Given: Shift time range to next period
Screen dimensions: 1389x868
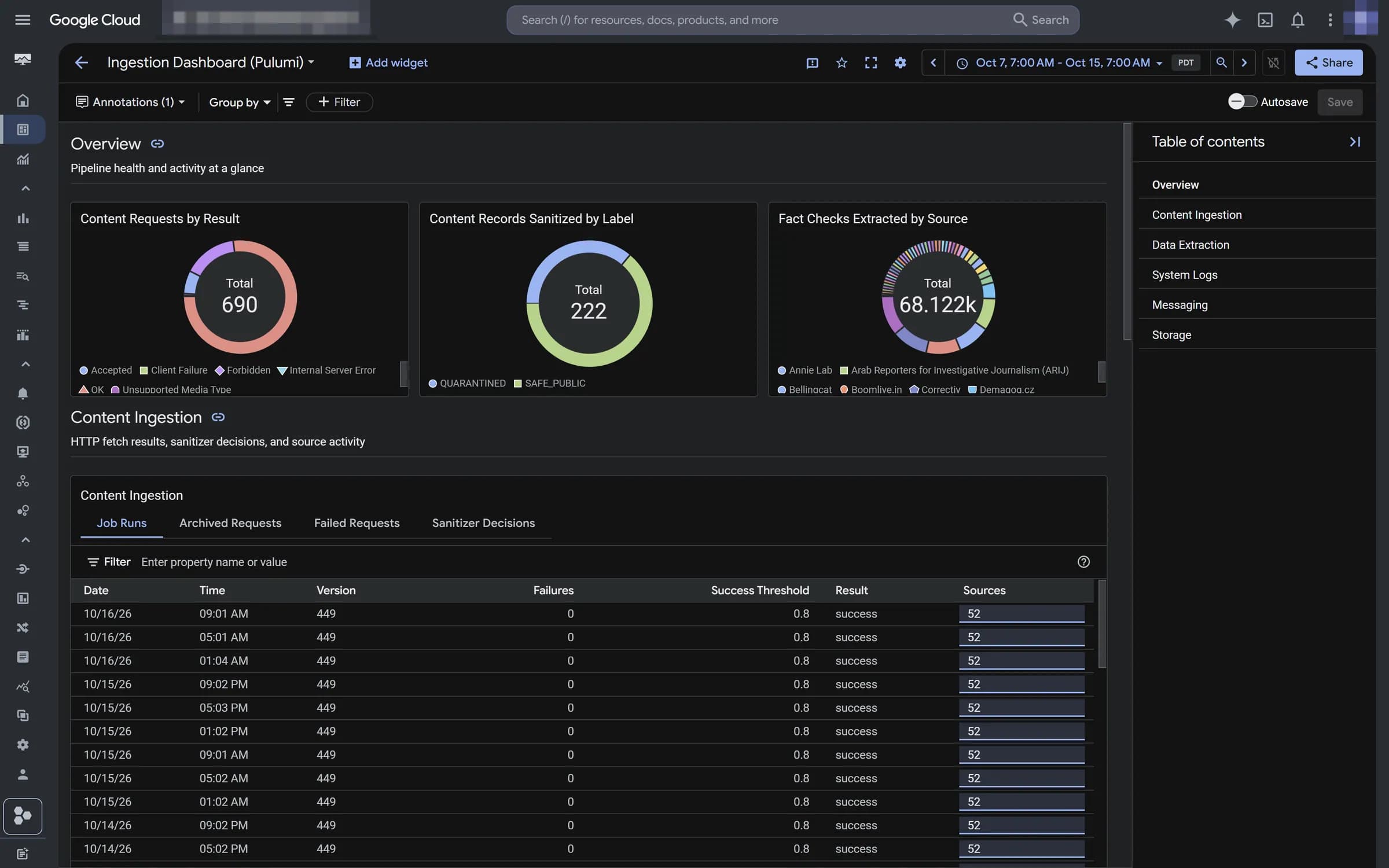Looking at the screenshot, I should pos(1244,62).
